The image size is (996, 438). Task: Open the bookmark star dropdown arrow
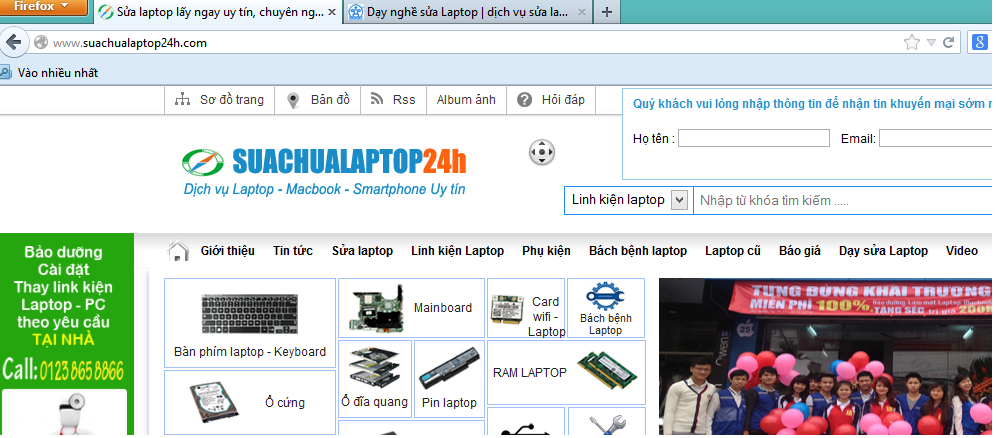click(x=931, y=43)
